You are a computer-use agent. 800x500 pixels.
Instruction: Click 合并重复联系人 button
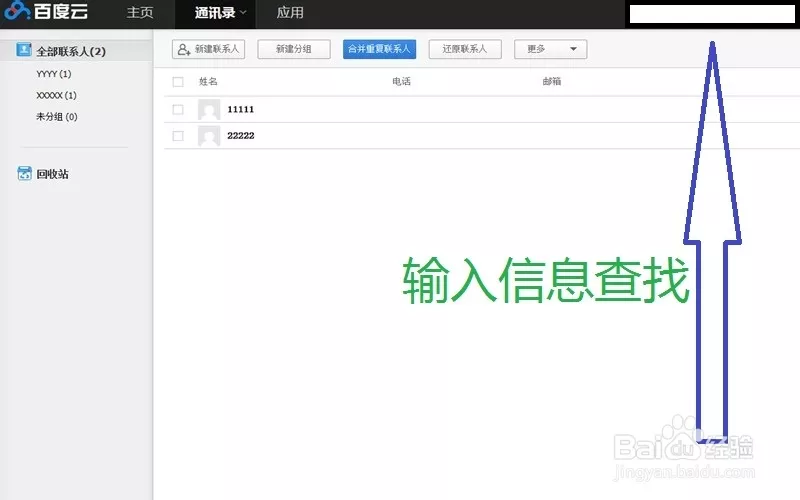[x=379, y=49]
